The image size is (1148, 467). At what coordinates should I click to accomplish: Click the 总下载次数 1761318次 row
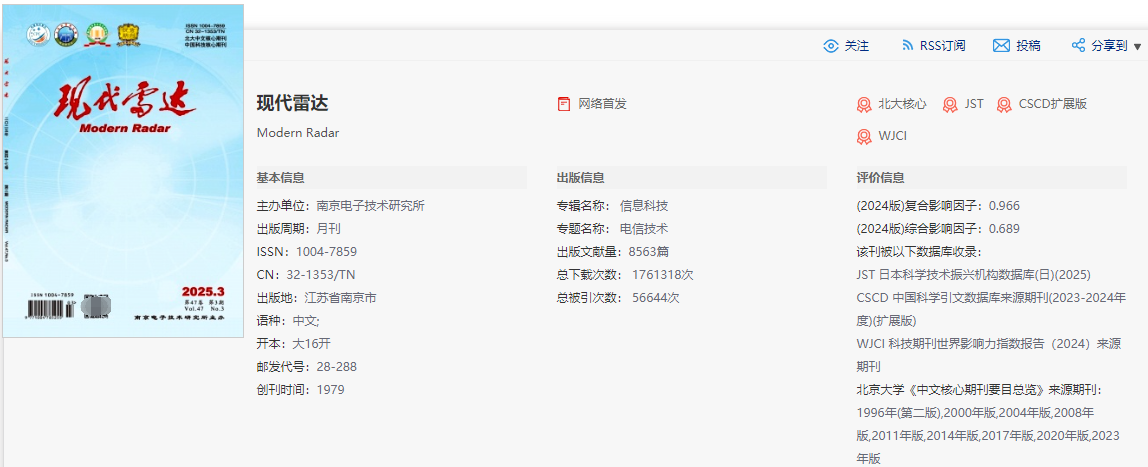pyautogui.click(x=625, y=275)
